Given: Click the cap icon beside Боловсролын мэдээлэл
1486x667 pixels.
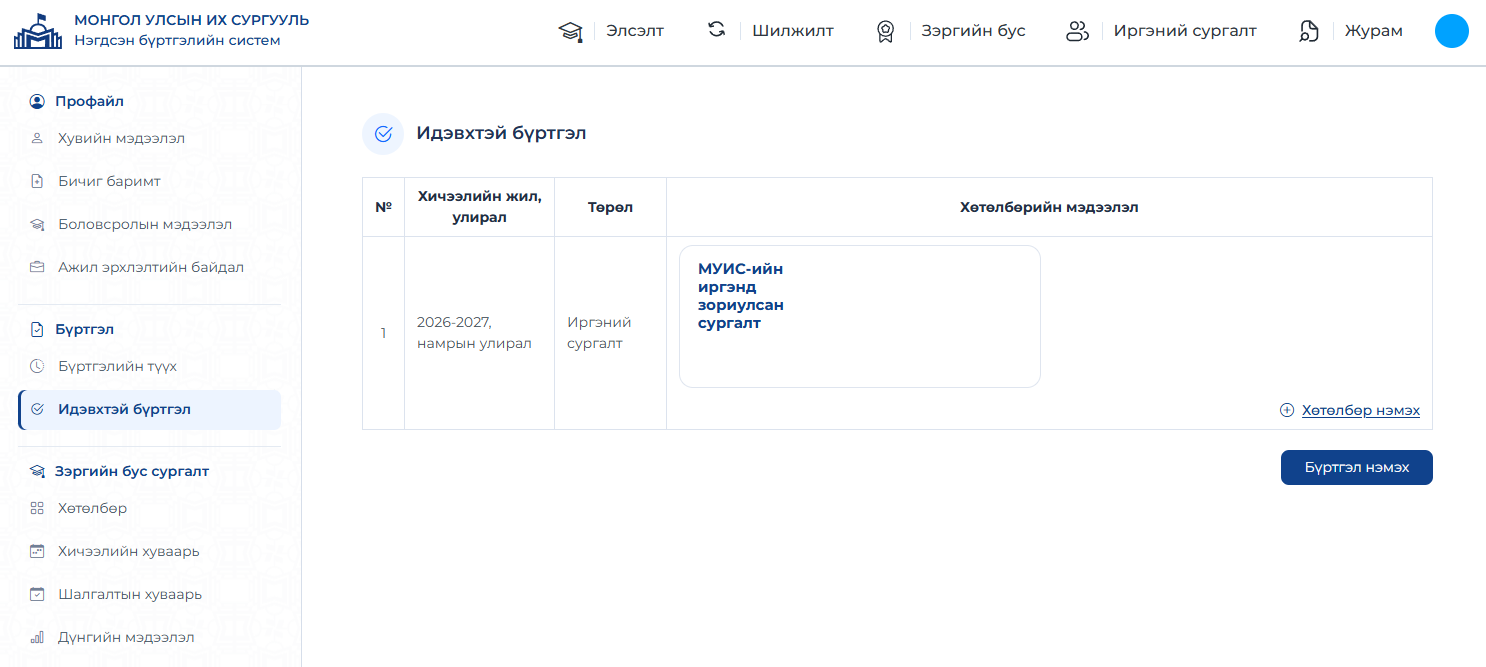Looking at the screenshot, I should [x=37, y=225].
